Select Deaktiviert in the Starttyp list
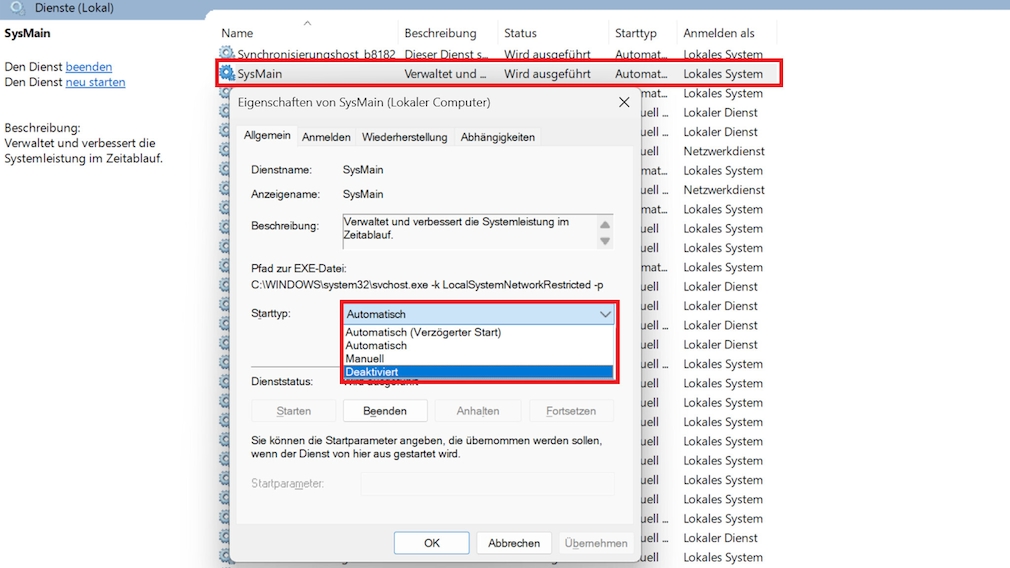The height and width of the screenshot is (568, 1010). 478,372
